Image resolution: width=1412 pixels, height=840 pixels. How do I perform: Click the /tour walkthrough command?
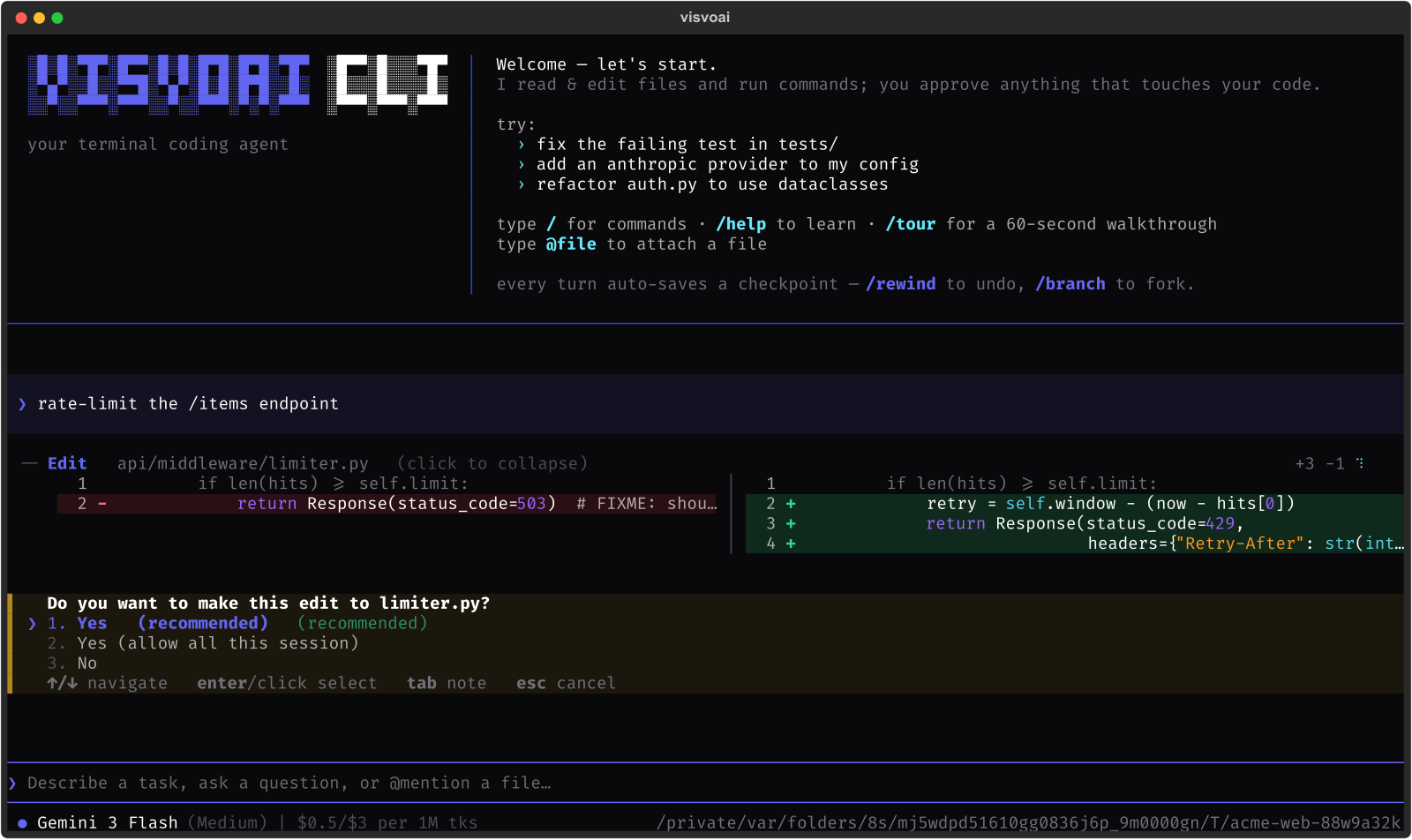click(x=910, y=224)
